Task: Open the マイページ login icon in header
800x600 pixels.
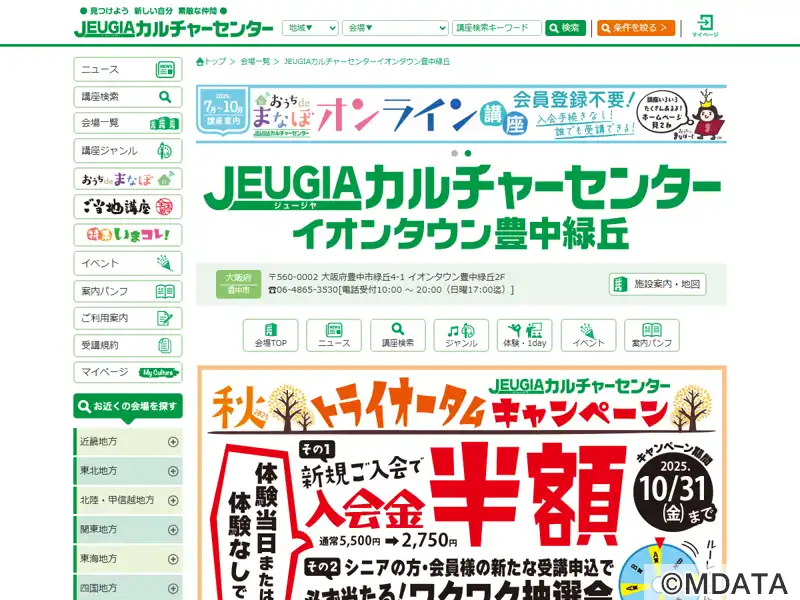Action: tap(705, 26)
